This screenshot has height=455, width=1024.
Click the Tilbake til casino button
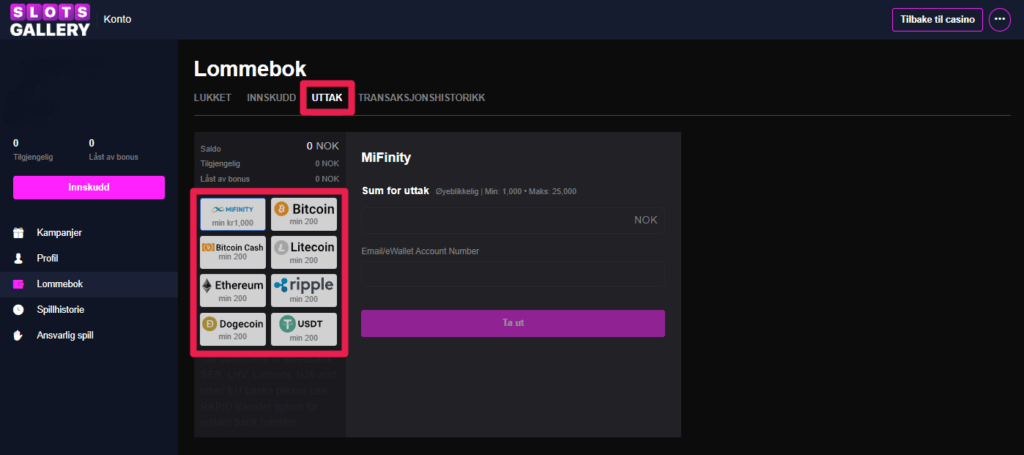[937, 20]
